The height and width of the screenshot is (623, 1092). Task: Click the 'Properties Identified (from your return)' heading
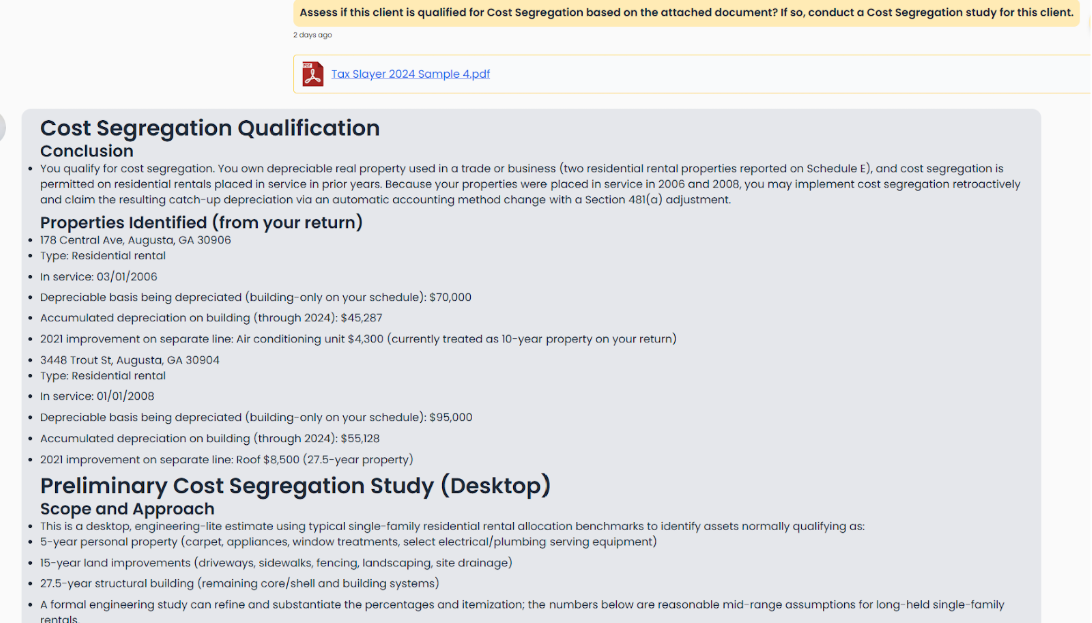tap(201, 222)
